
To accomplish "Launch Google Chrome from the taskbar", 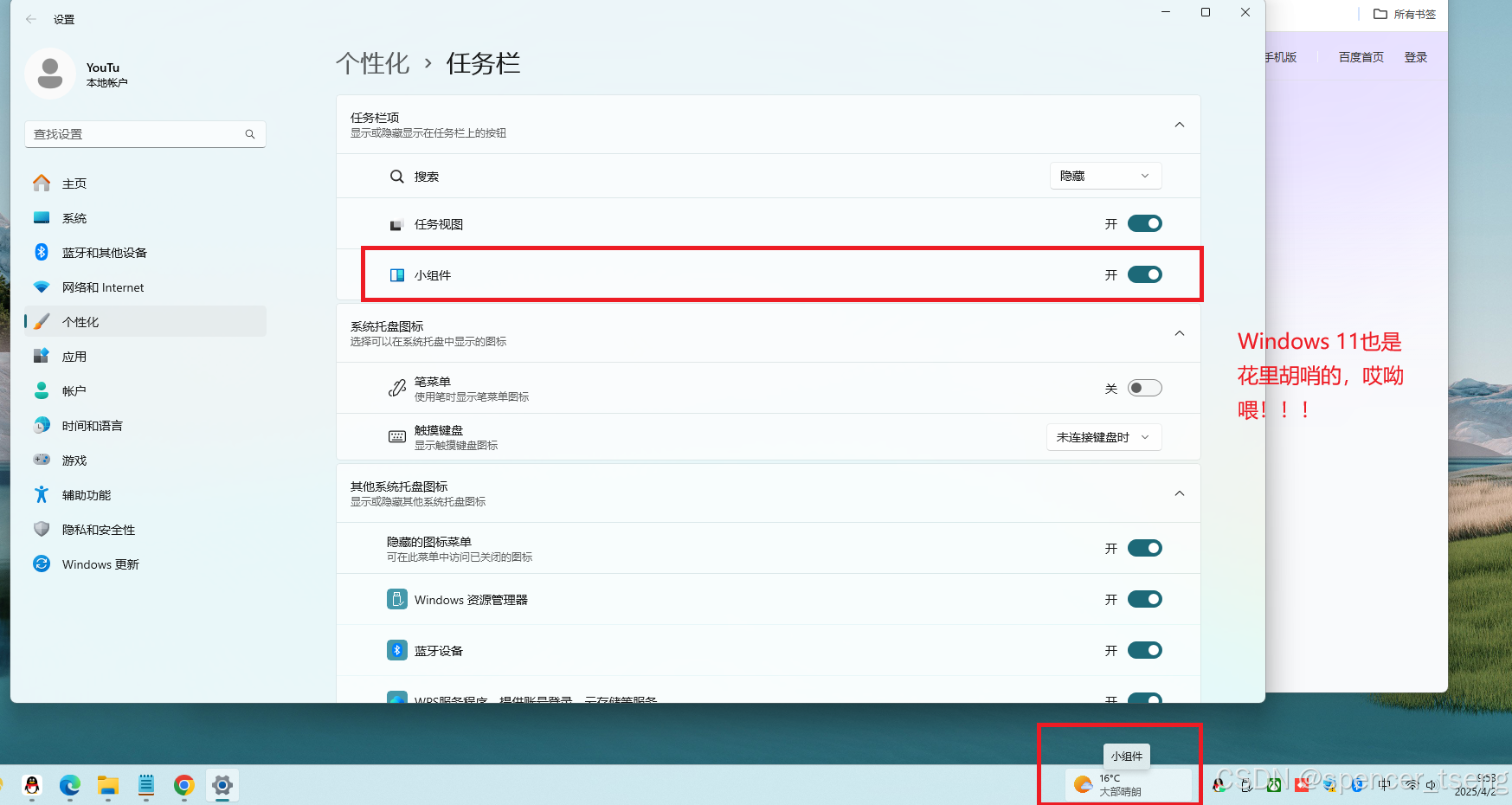I will tap(183, 786).
